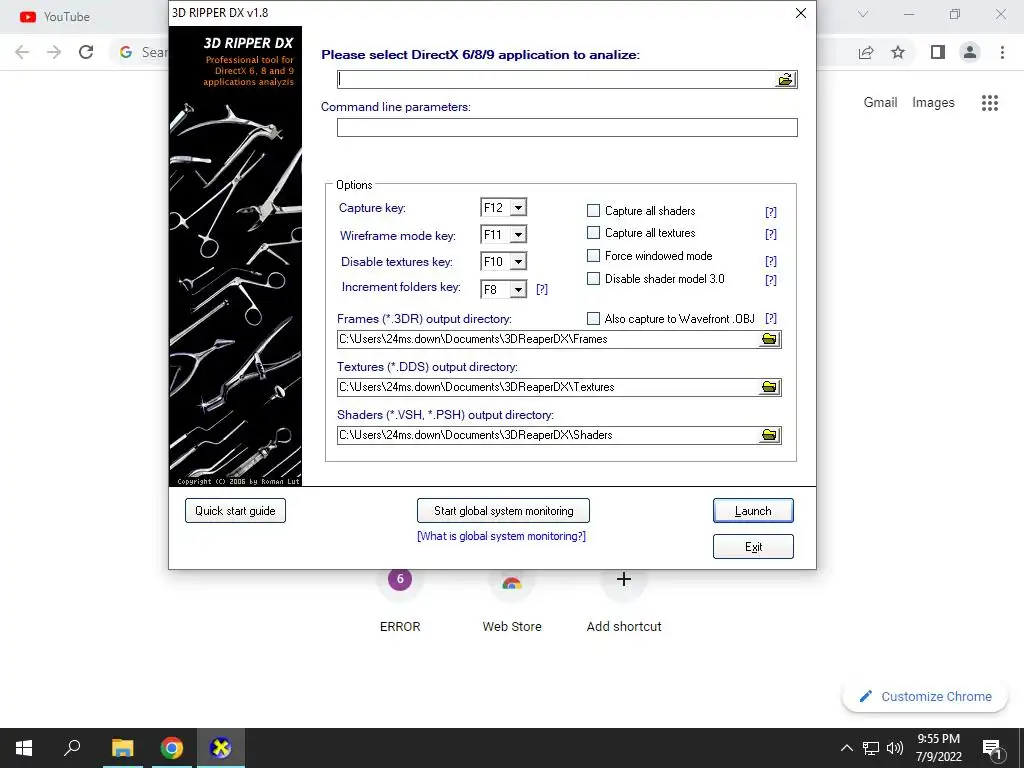
Task: Open the Quick start guide
Action: coord(235,511)
